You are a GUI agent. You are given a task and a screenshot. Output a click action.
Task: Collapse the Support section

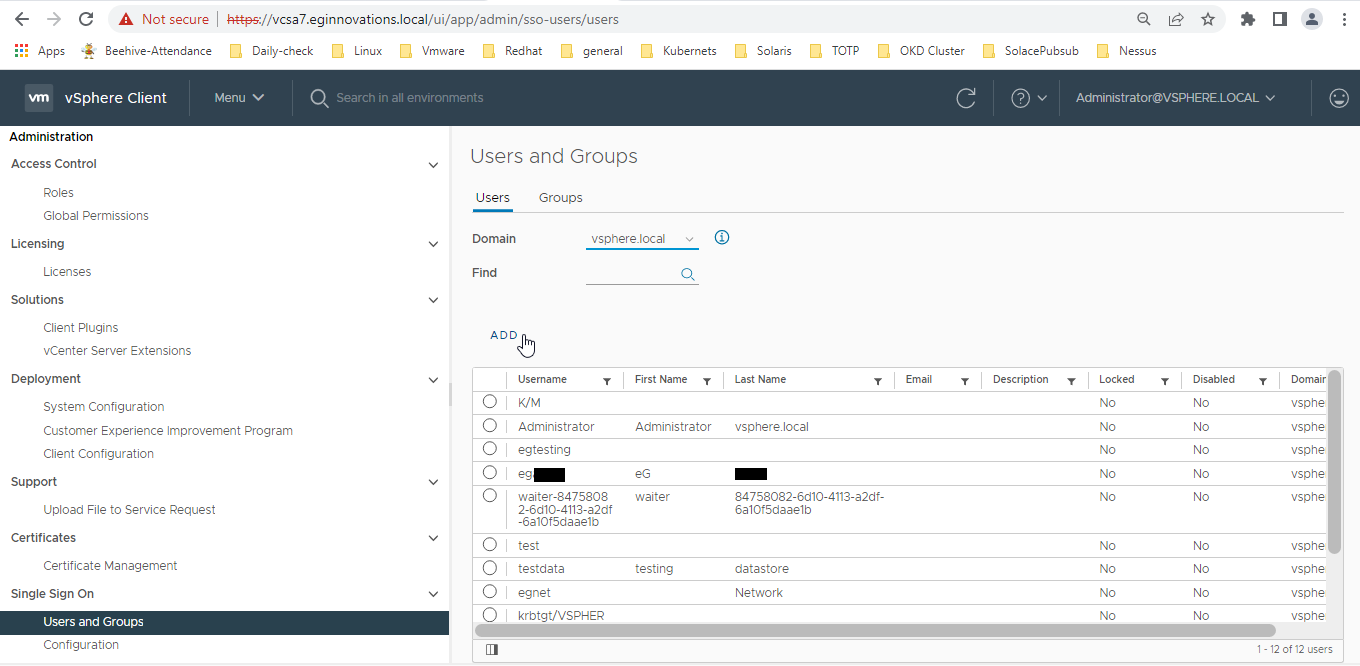[433, 483]
